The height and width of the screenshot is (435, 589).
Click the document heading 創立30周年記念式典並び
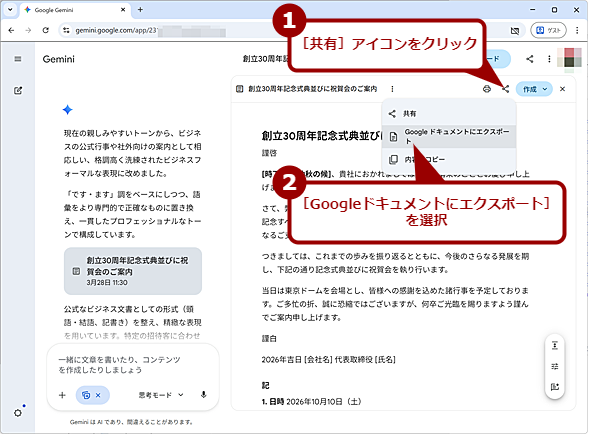(x=322, y=136)
